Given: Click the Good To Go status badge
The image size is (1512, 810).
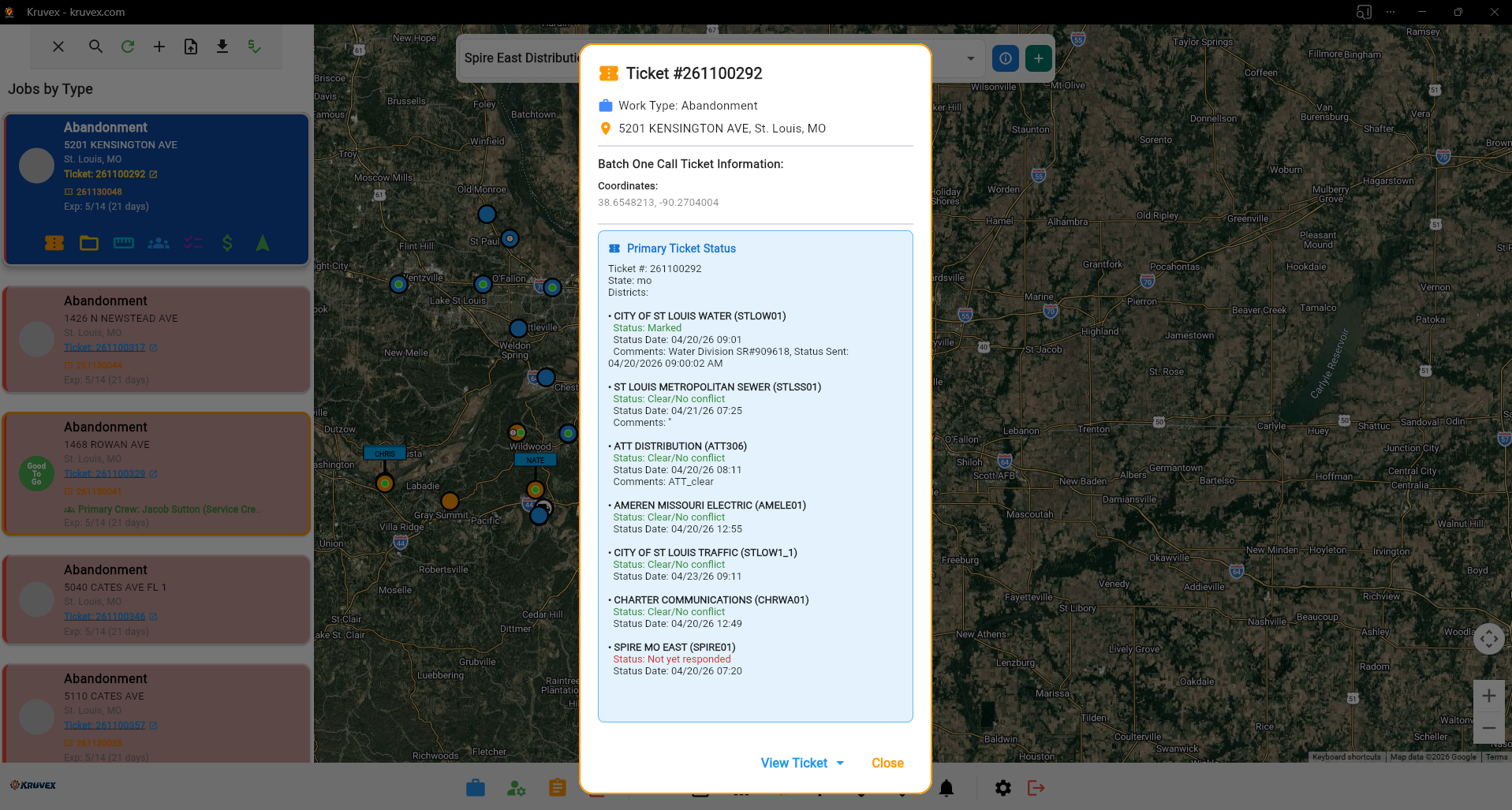Looking at the screenshot, I should pos(36,474).
